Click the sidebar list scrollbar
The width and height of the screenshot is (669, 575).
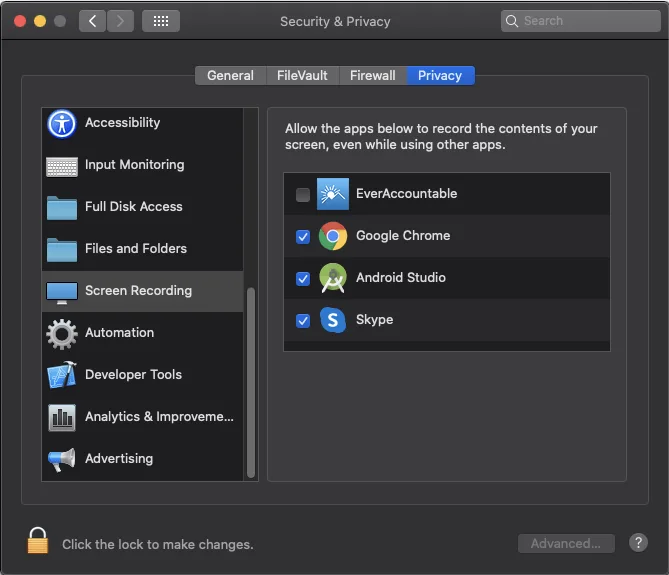tap(251, 380)
